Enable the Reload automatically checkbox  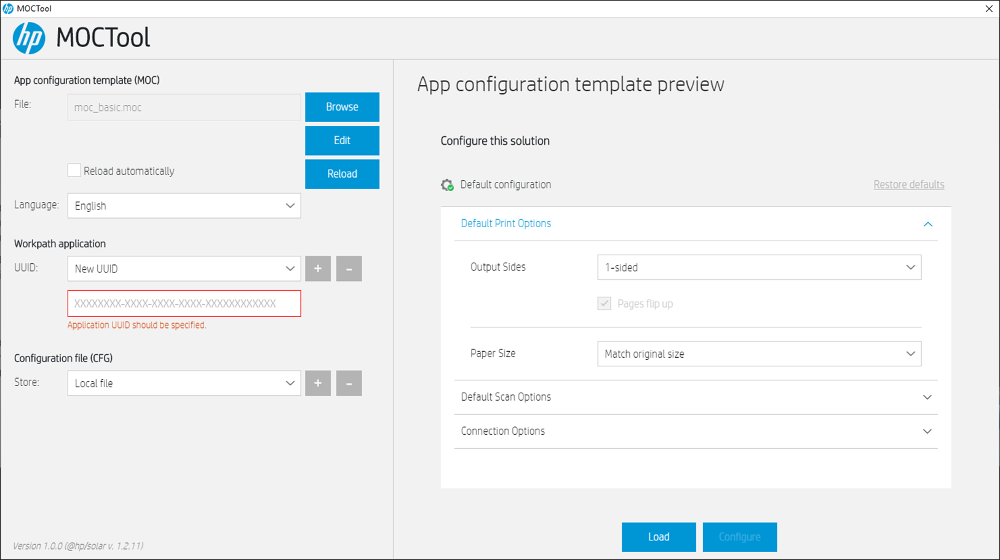74,170
